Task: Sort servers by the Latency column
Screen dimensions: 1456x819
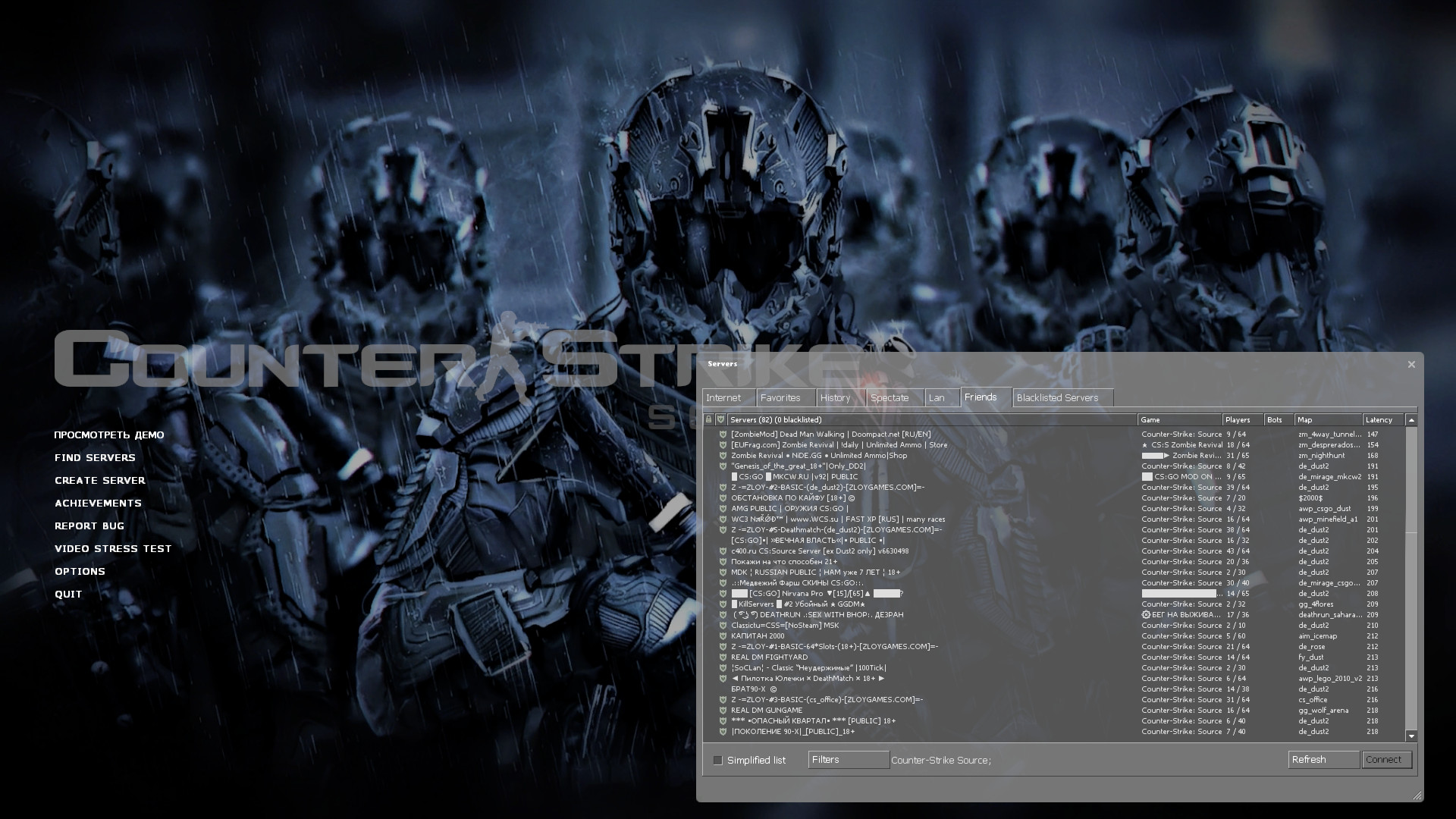Action: click(1380, 419)
